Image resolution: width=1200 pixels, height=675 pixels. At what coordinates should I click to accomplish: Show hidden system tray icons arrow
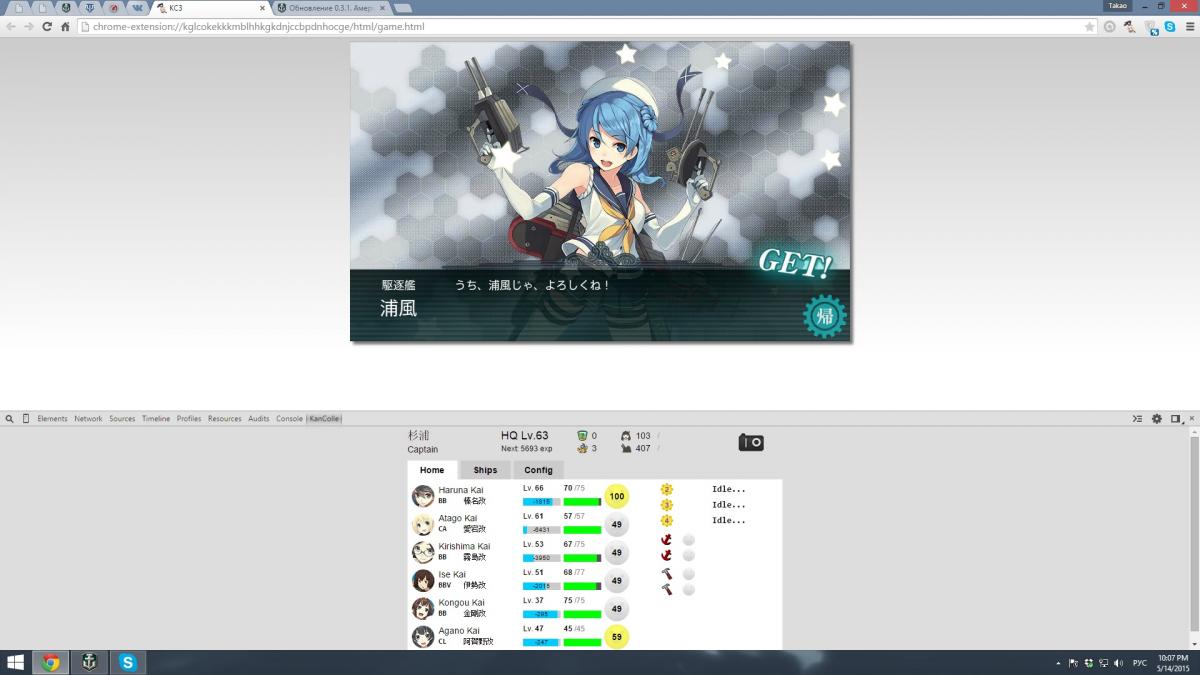pos(1058,663)
